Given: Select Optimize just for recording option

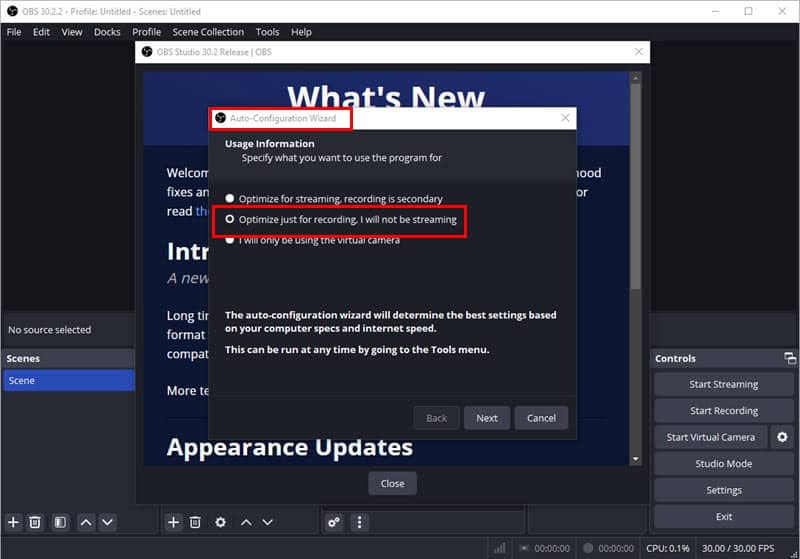Looking at the screenshot, I should click(x=231, y=220).
